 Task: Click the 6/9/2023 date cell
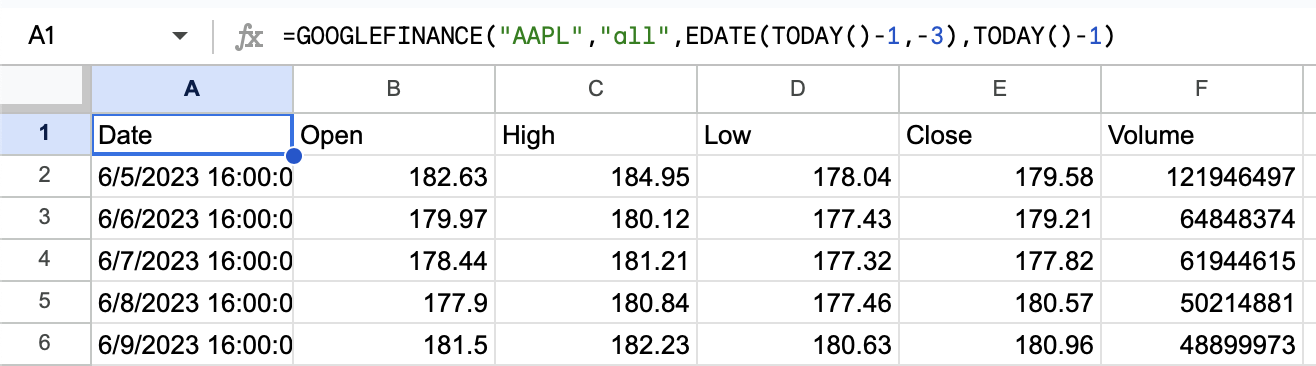193,345
